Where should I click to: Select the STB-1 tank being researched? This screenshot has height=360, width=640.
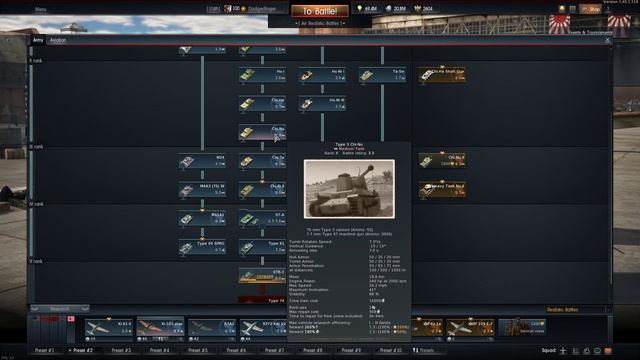(262, 275)
